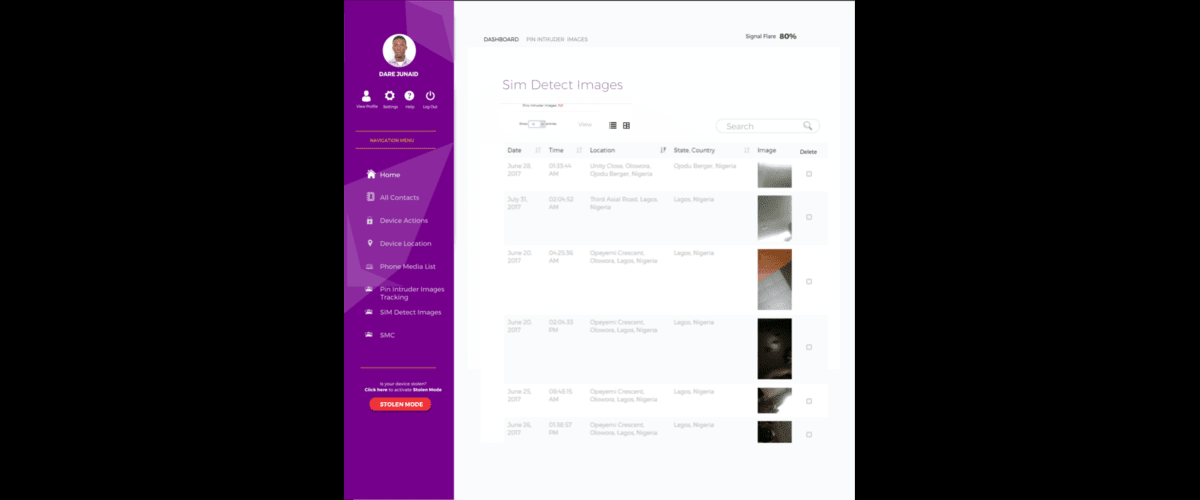The image size is (1200, 500).
Task: Open intruder thumbnail for July 31 entry
Action: point(775,219)
